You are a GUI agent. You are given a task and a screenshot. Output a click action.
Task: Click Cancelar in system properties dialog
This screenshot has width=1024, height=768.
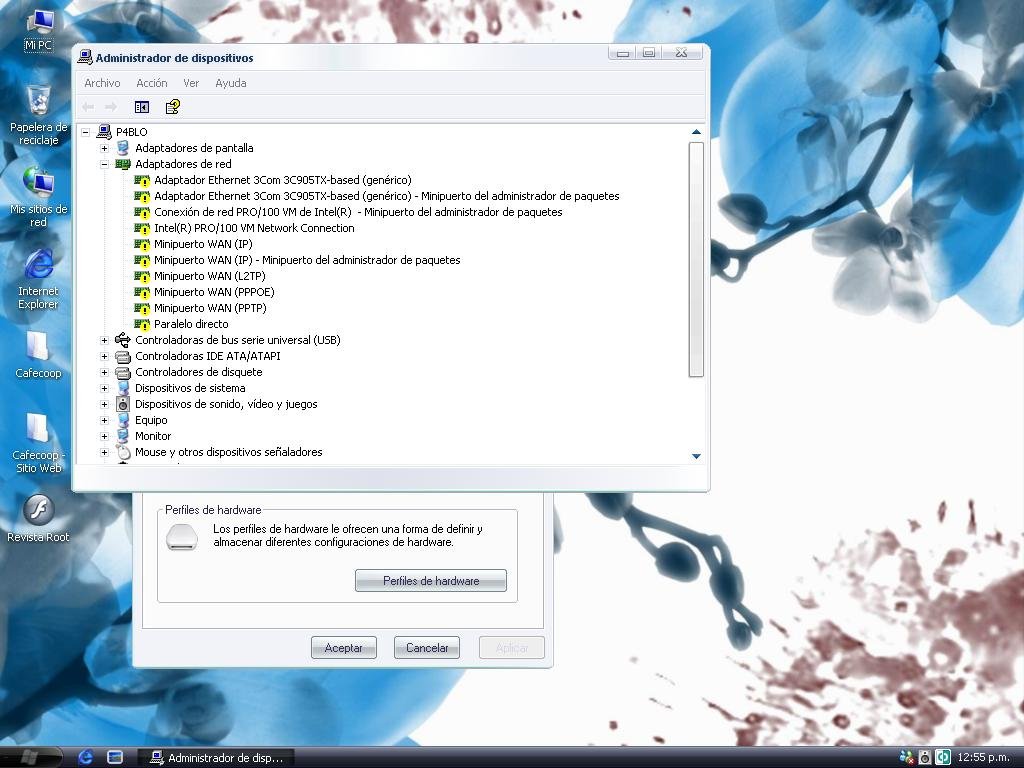tap(427, 648)
